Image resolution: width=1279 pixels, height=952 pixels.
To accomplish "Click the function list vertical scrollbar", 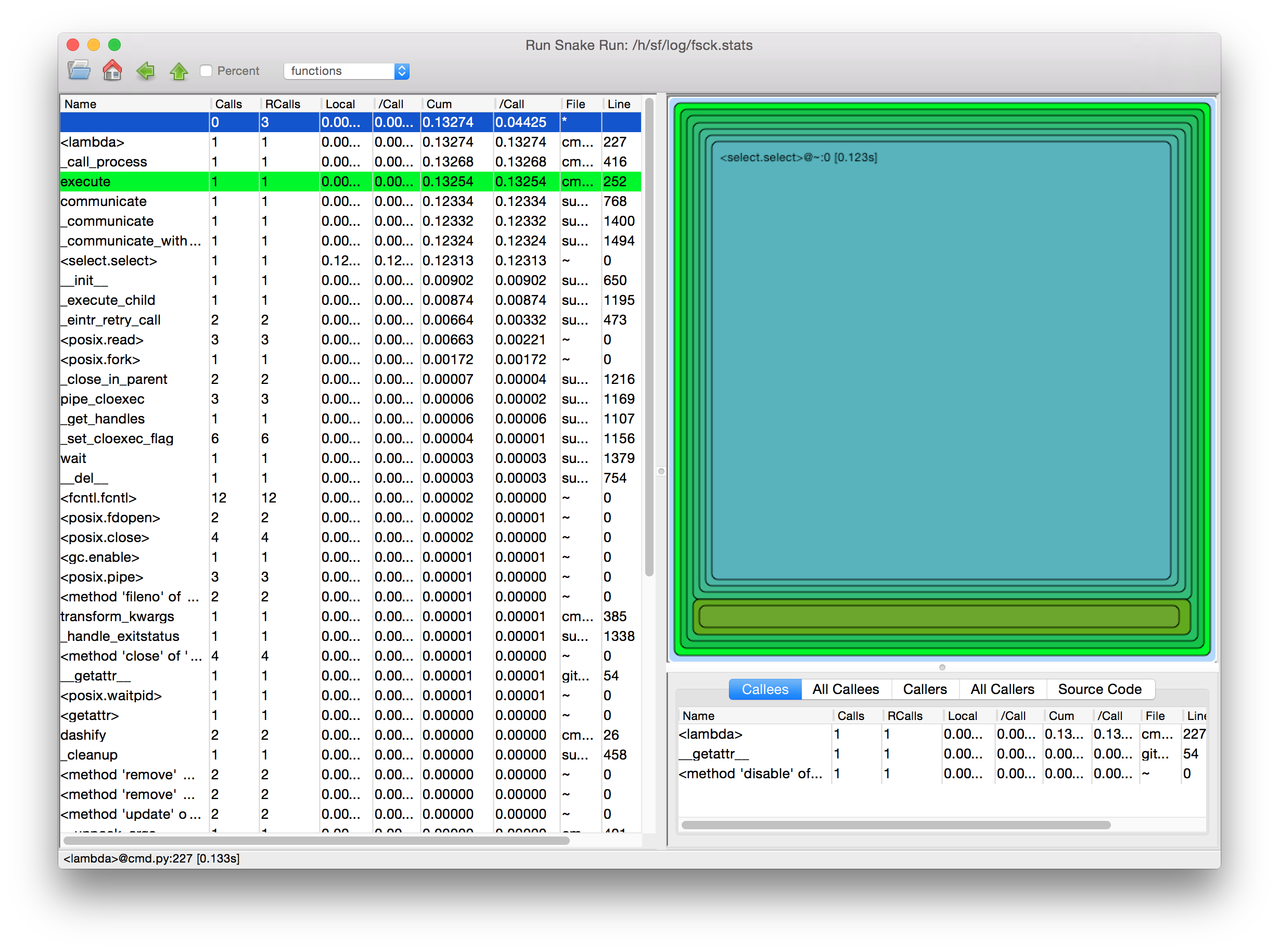I will pos(649,337).
